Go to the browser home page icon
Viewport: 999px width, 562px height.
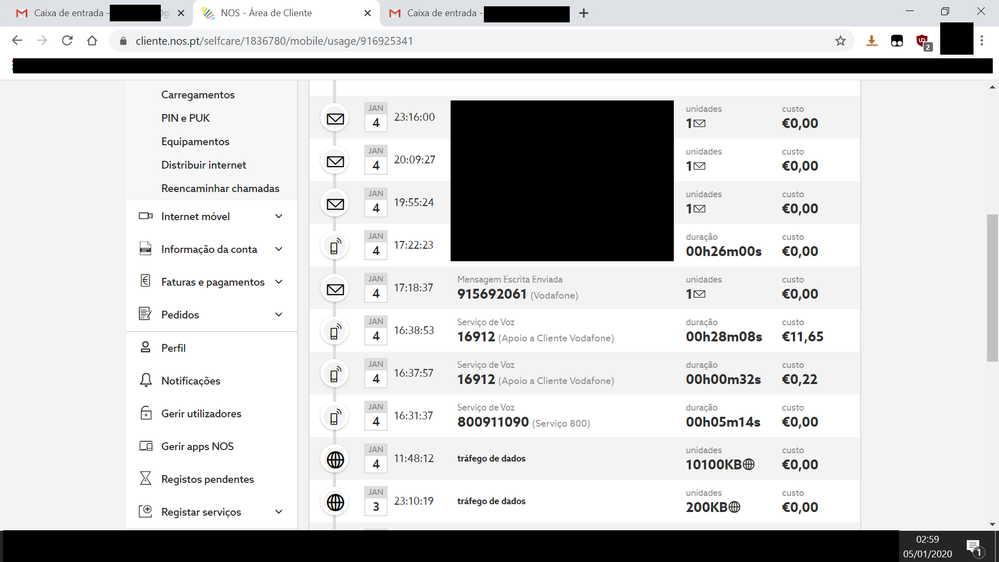92,41
